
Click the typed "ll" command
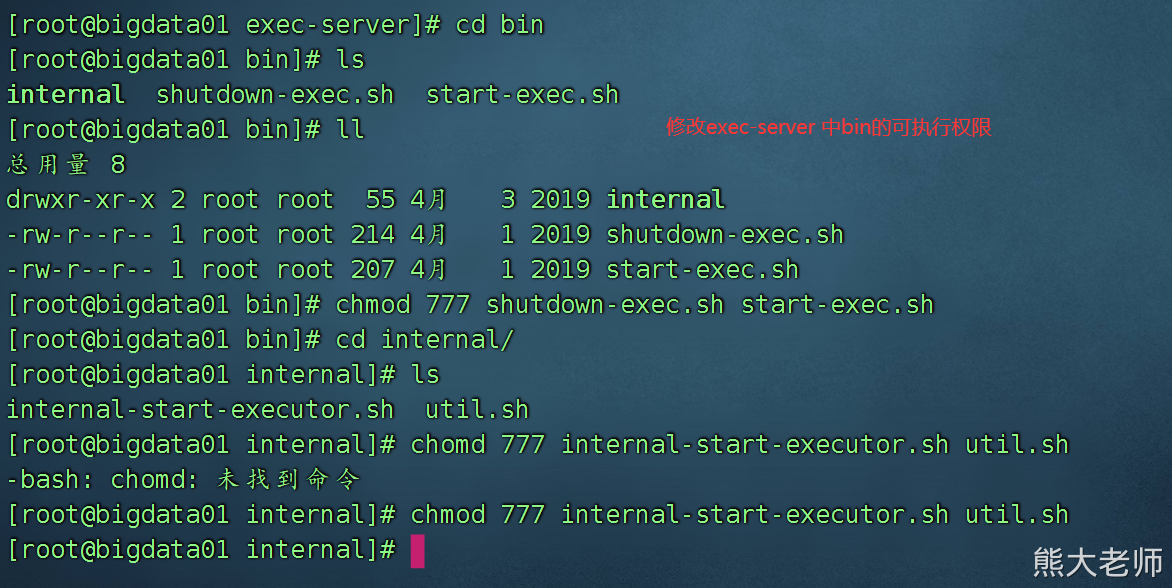tap(350, 130)
